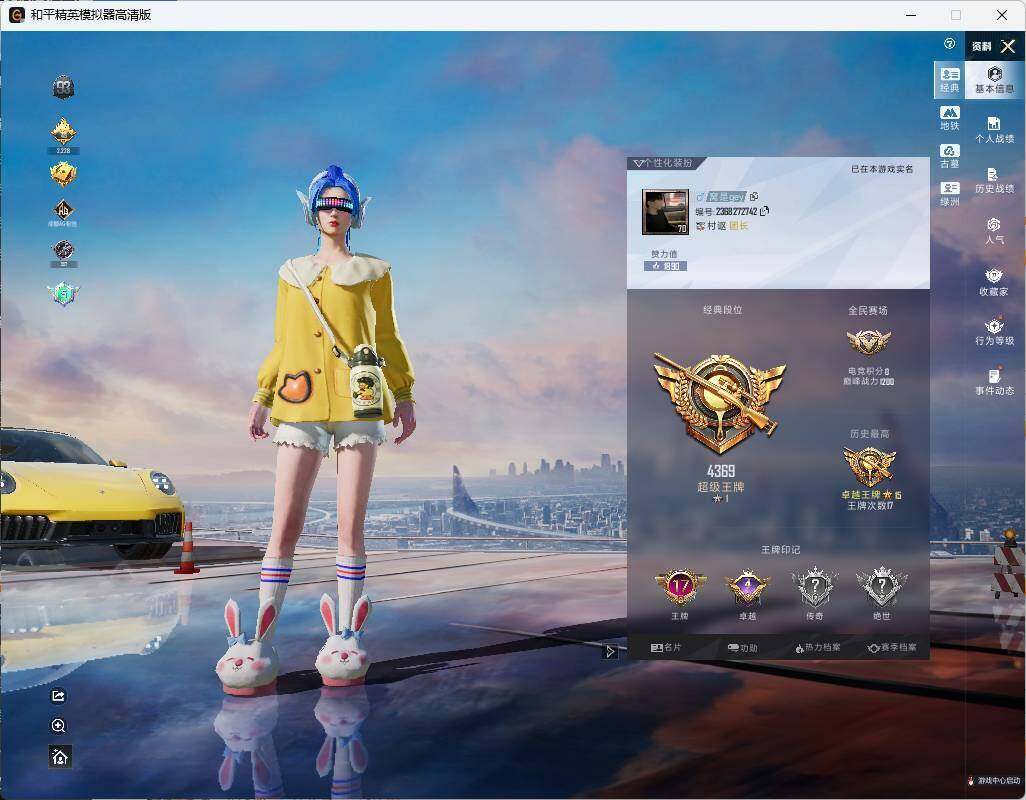Collapse the profile panel with arrow button
Viewport: 1026px width, 800px height.
[610, 651]
